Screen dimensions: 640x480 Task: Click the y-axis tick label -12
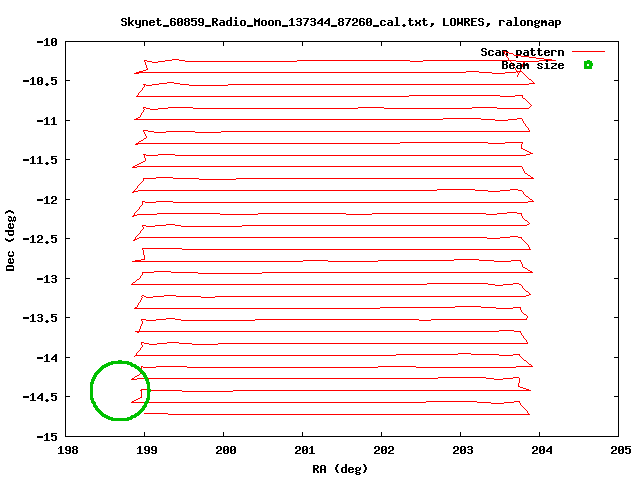coord(47,200)
